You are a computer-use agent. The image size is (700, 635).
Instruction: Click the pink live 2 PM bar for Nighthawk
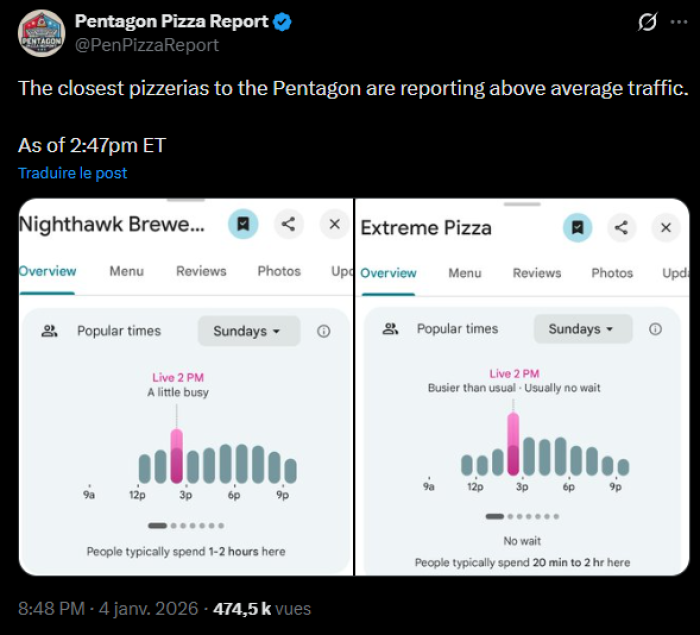tap(177, 456)
